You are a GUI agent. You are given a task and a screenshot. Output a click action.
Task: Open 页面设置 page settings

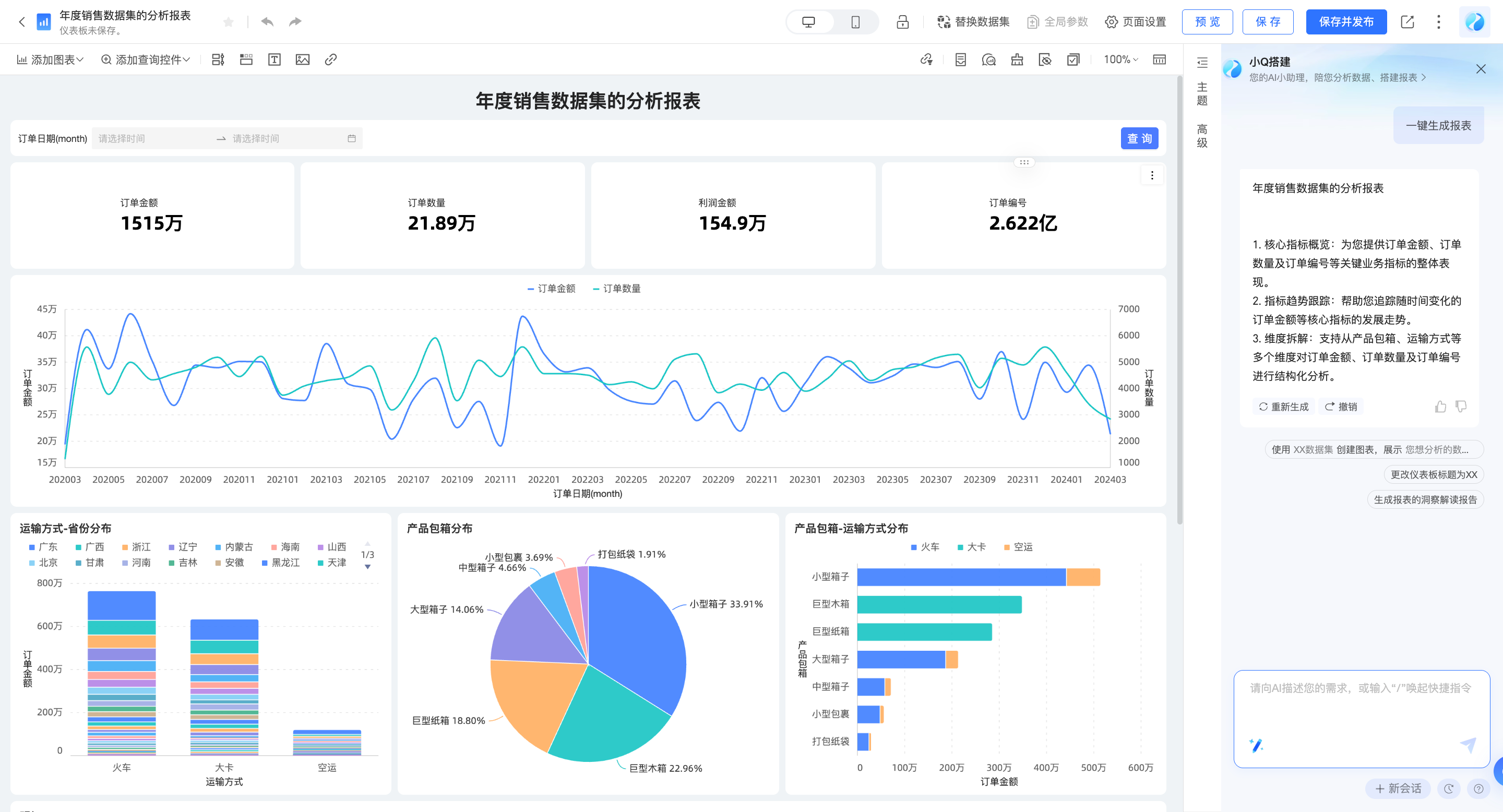[x=1136, y=22]
